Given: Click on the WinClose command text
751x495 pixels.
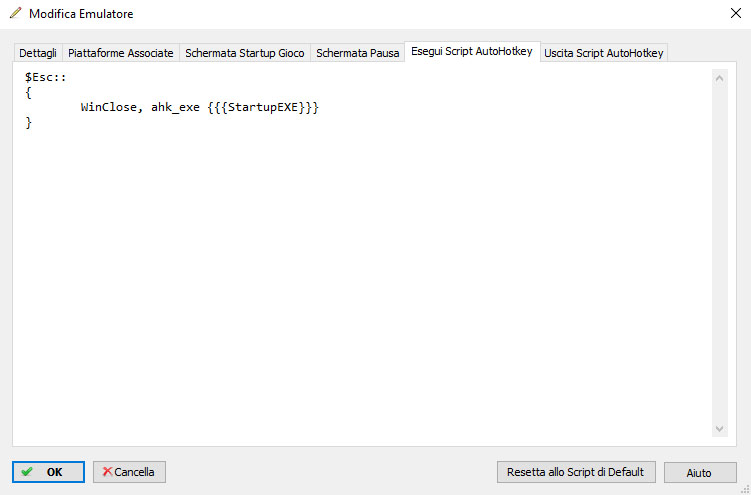Looking at the screenshot, I should (109, 107).
